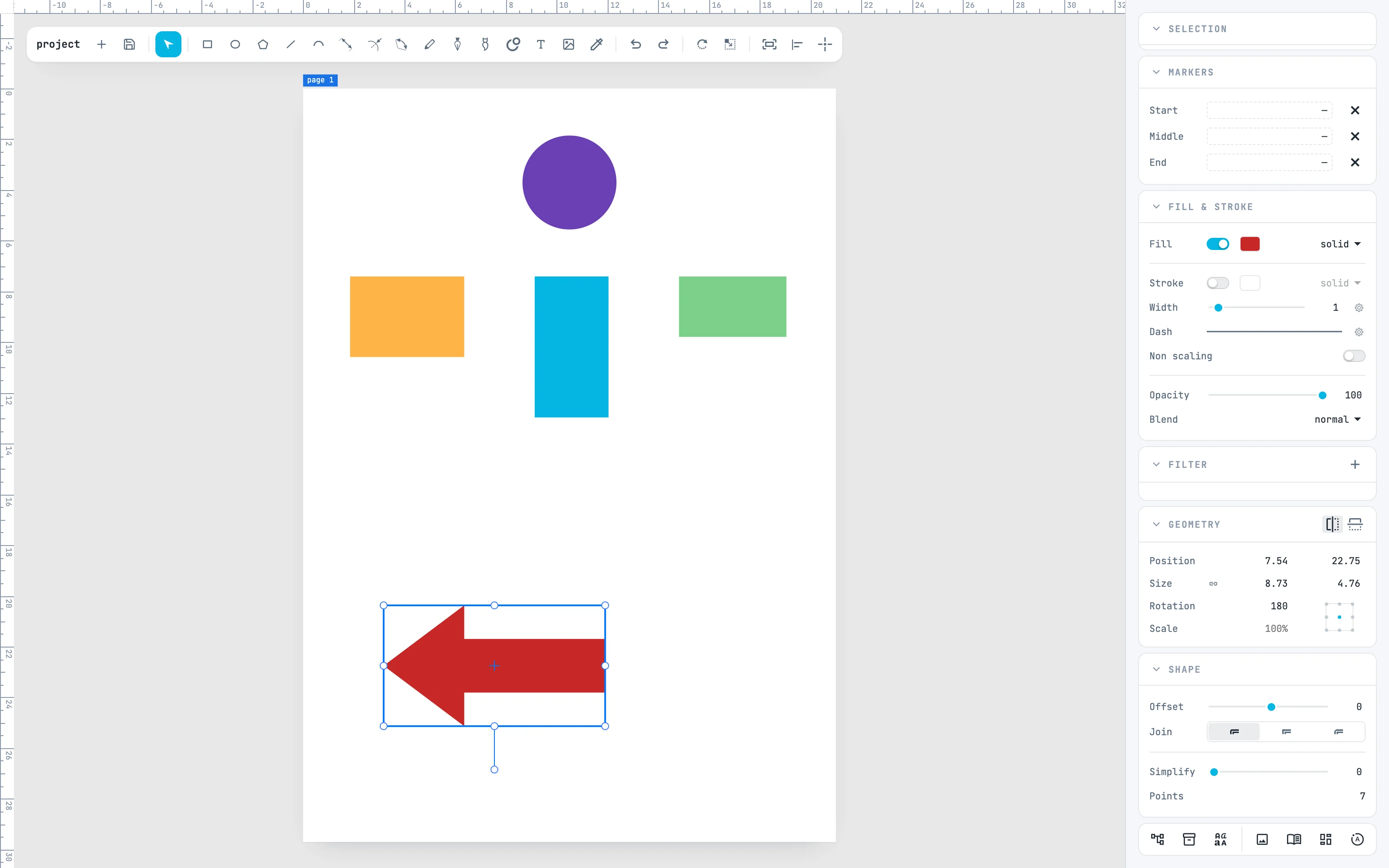The image size is (1389, 868).
Task: Open the font case icon in bottom bar
Action: 1220,839
